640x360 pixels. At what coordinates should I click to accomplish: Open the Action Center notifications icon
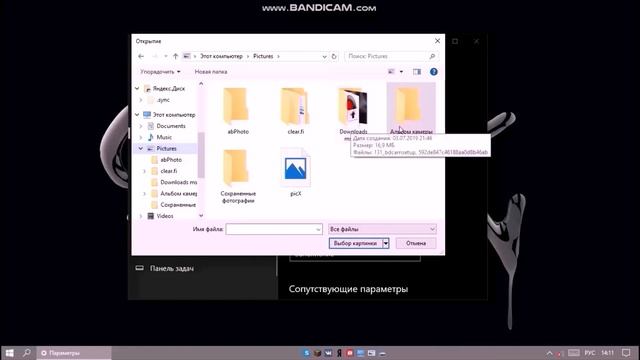[627, 353]
